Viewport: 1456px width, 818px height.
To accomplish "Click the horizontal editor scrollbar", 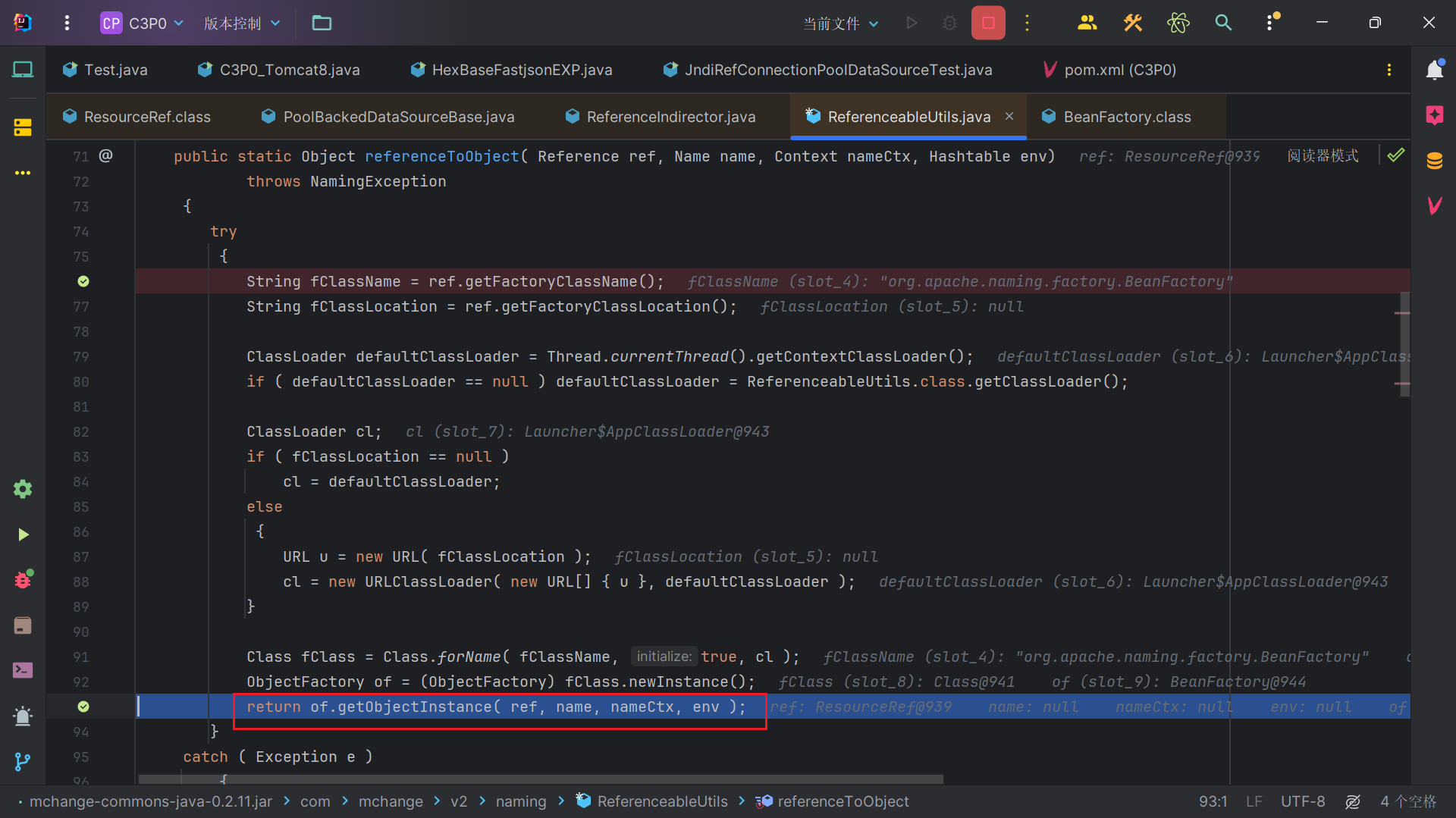I will [541, 779].
